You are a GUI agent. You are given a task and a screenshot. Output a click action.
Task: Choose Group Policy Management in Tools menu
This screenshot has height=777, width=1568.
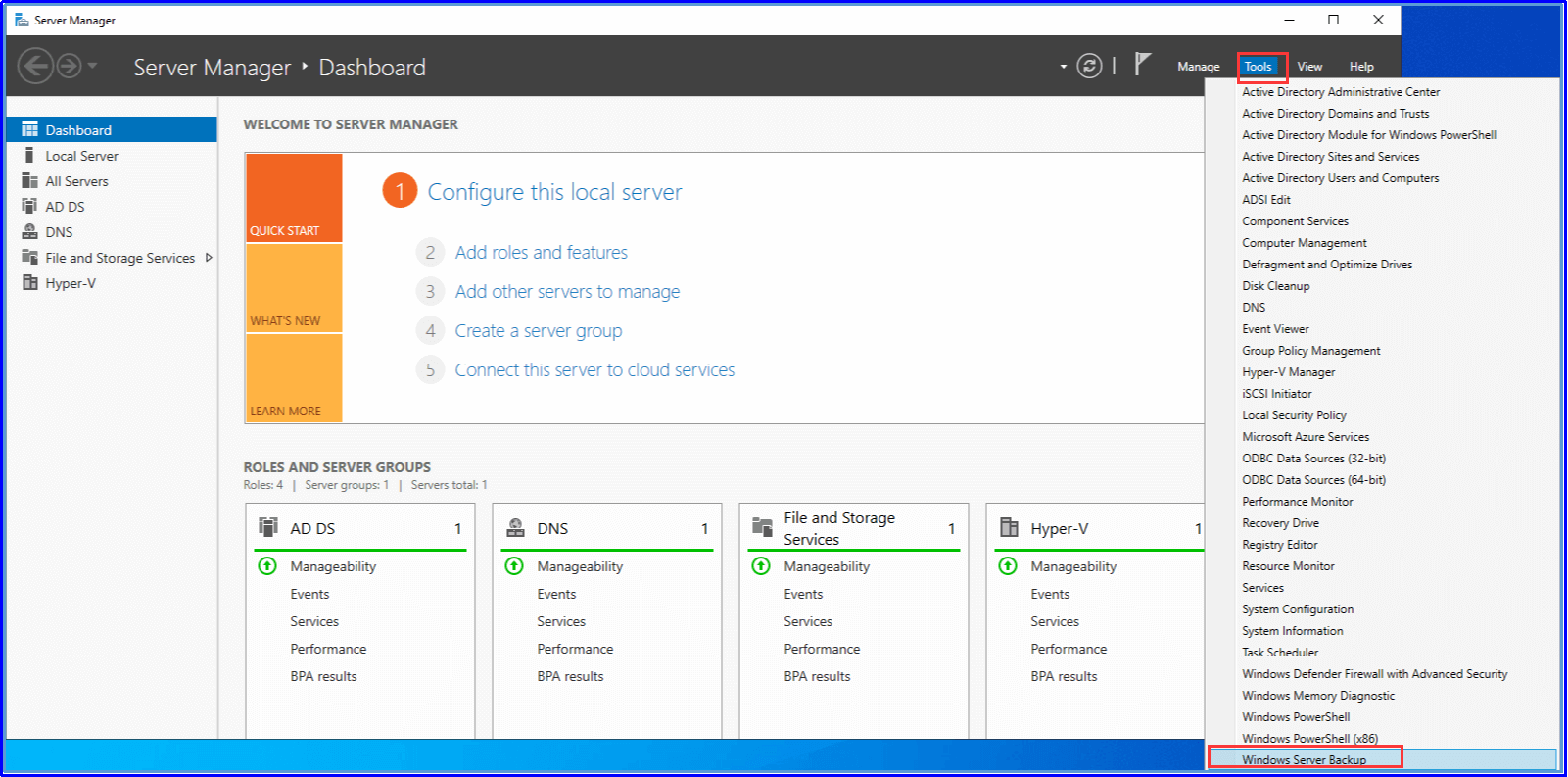[1310, 351]
